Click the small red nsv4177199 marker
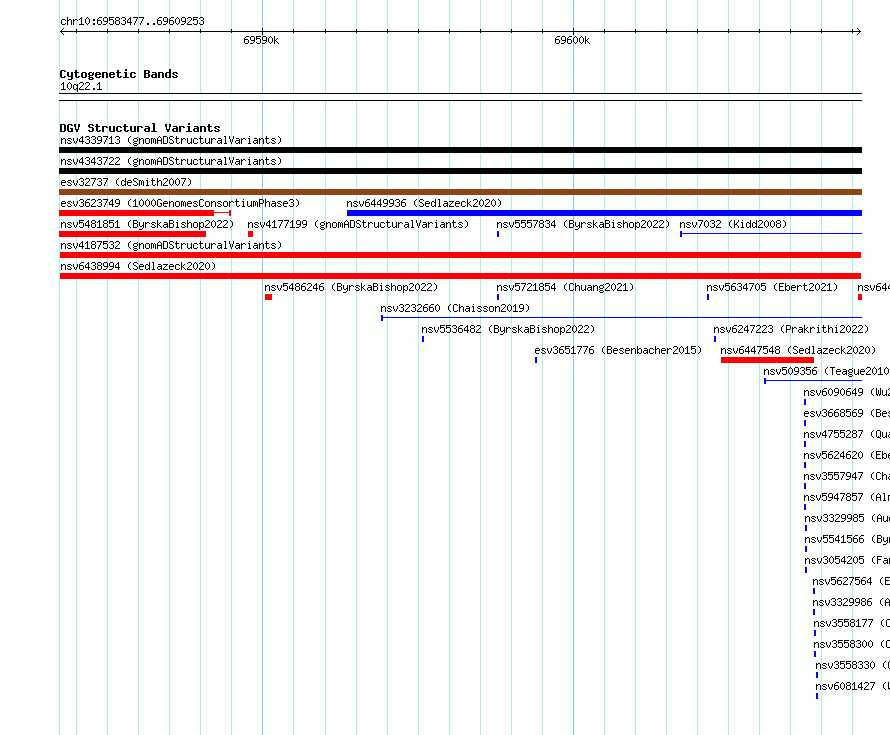The height and width of the screenshot is (735, 890). coord(250,234)
